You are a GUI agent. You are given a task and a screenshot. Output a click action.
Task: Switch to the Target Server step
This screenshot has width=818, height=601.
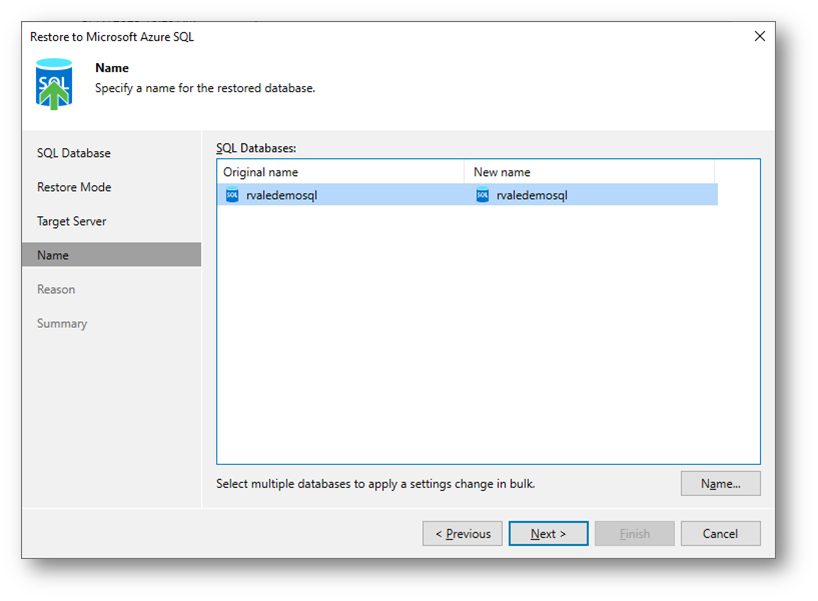point(72,221)
